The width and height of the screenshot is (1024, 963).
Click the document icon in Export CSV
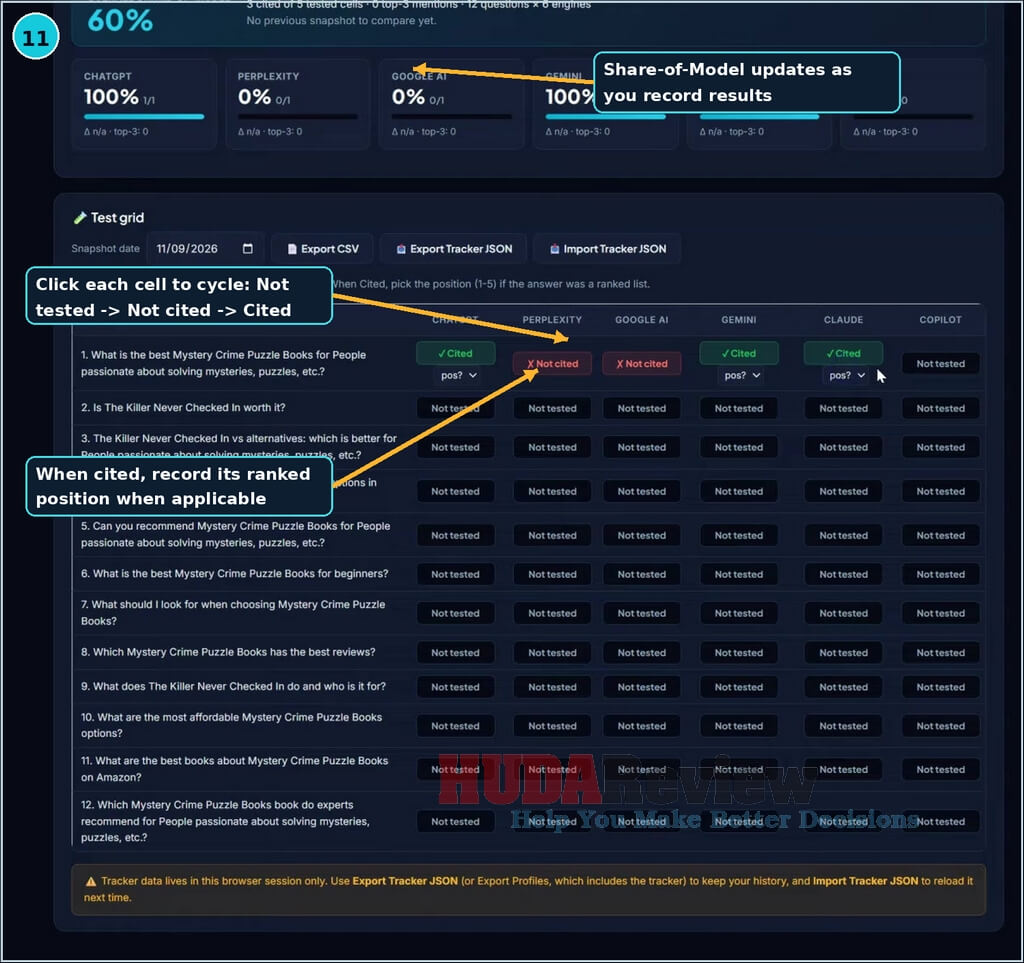293,249
